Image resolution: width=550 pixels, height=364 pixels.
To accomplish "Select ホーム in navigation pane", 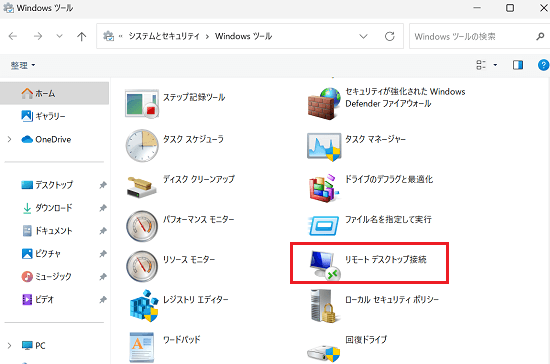I will (54, 93).
